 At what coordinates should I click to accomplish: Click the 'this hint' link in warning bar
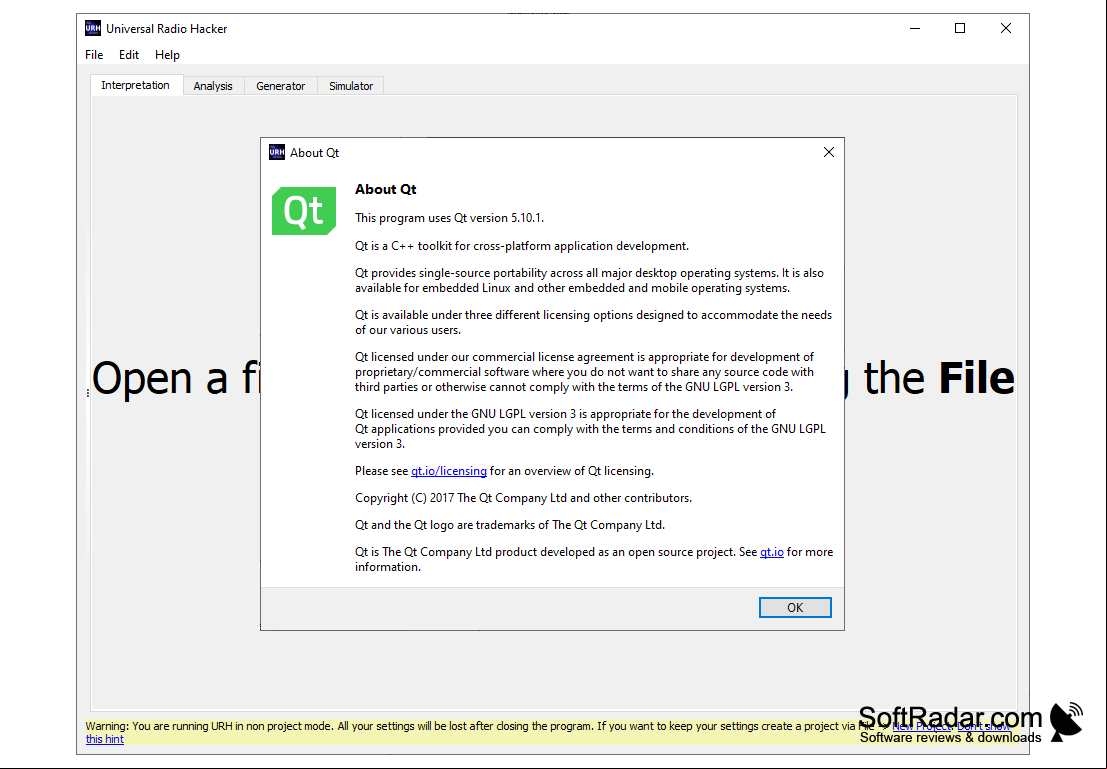pyautogui.click(x=104, y=739)
